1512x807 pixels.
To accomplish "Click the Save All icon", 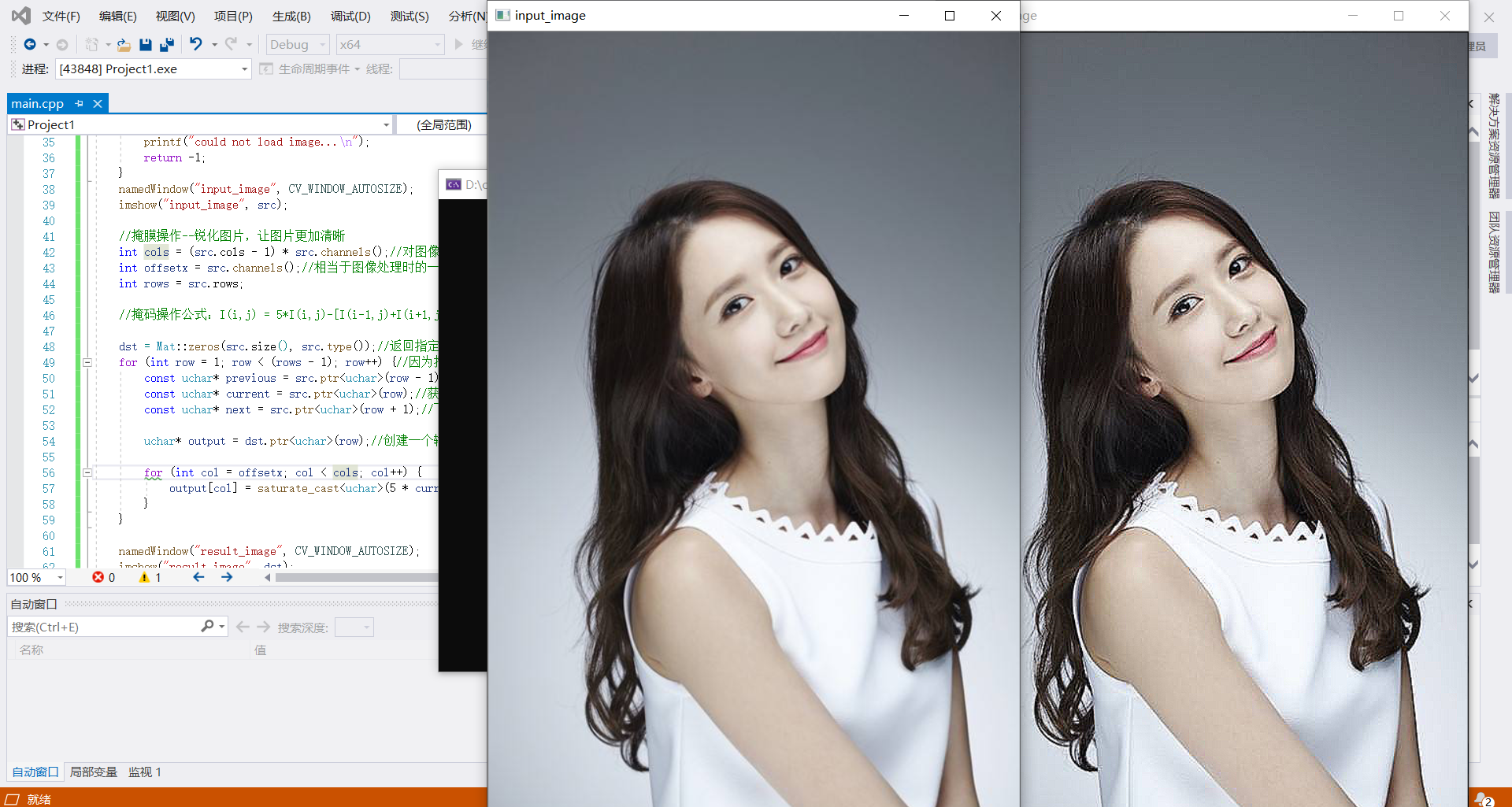I will coord(167,45).
